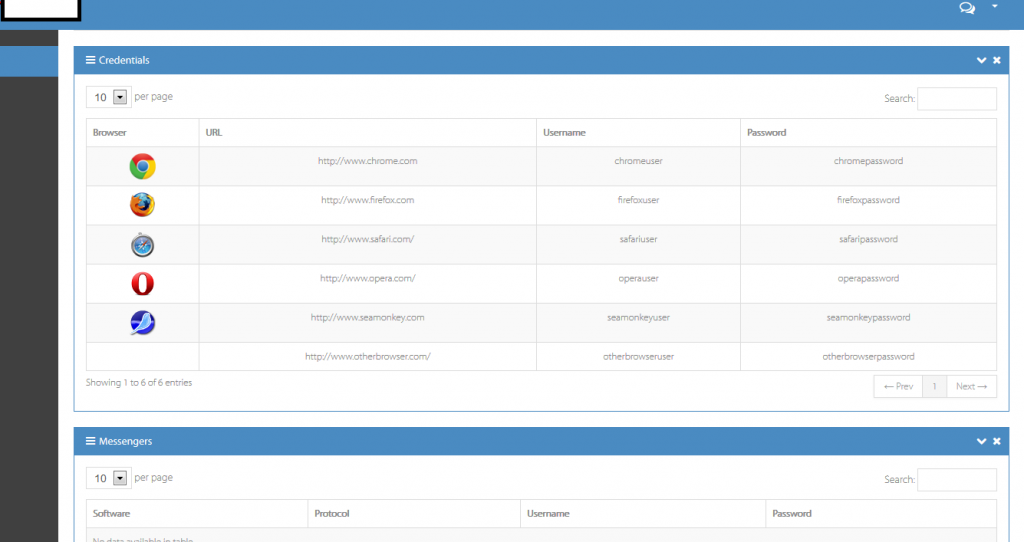Screen dimensions: 1024x542
Task: Click the Opera browser icon
Action: (x=142, y=284)
